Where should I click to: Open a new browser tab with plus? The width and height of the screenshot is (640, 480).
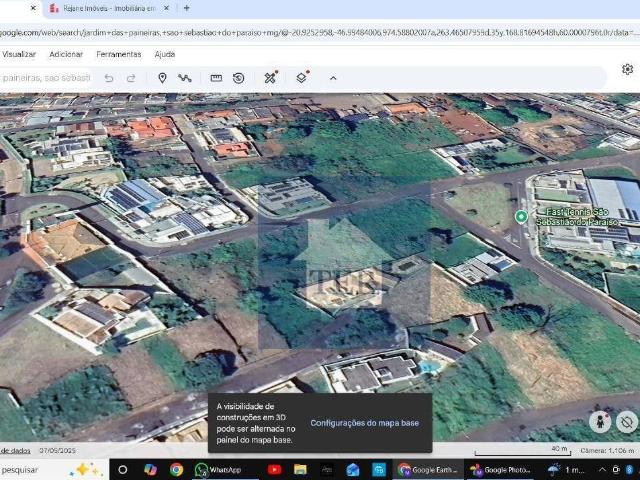click(x=187, y=8)
